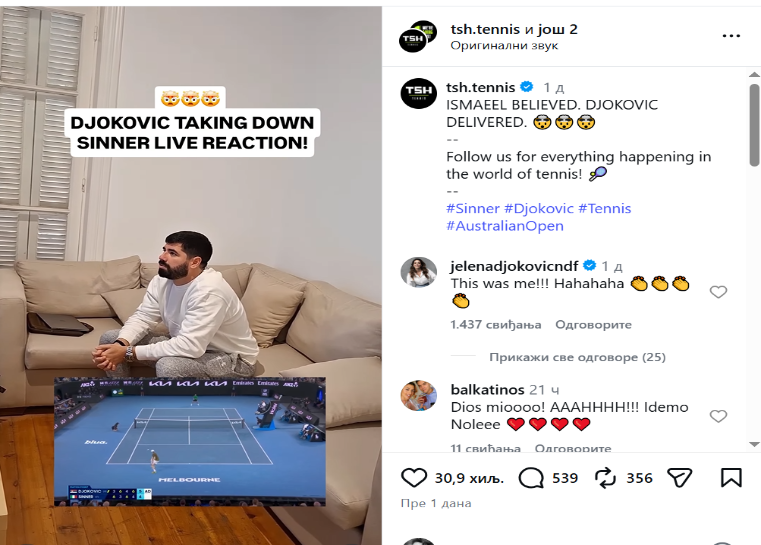Open more options three-dot menu
This screenshot has height=545, width=761.
point(731,36)
